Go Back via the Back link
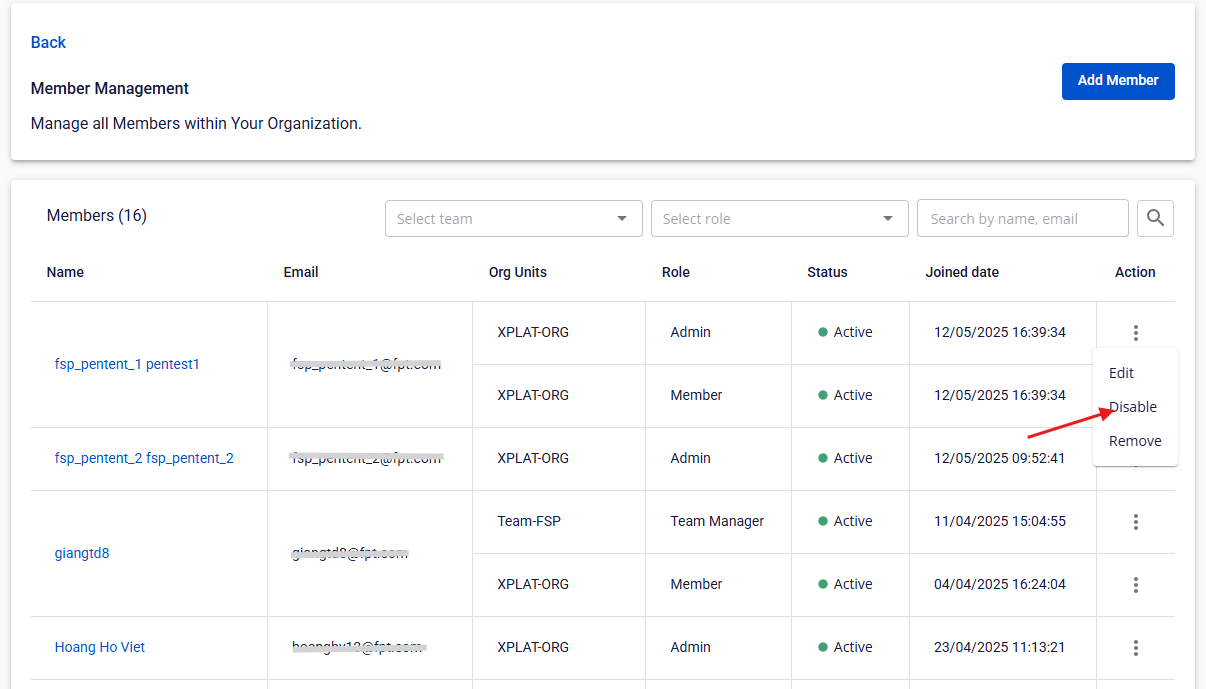 click(48, 42)
